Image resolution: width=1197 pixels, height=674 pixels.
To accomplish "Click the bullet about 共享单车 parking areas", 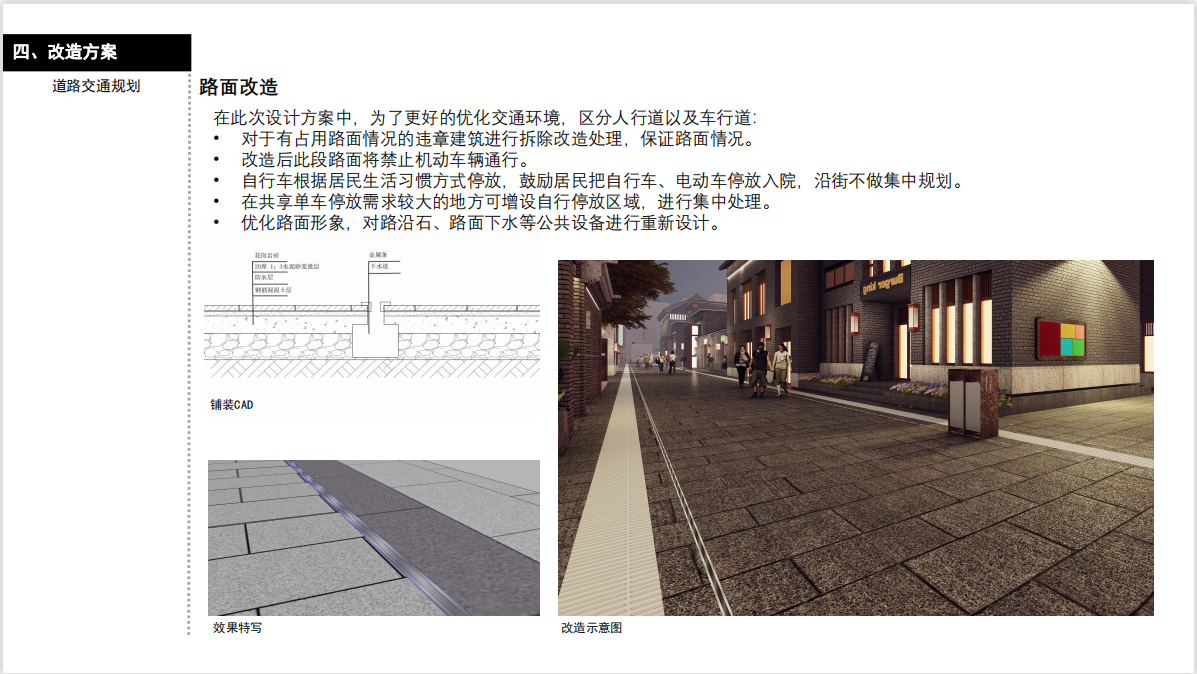I will tap(506, 202).
